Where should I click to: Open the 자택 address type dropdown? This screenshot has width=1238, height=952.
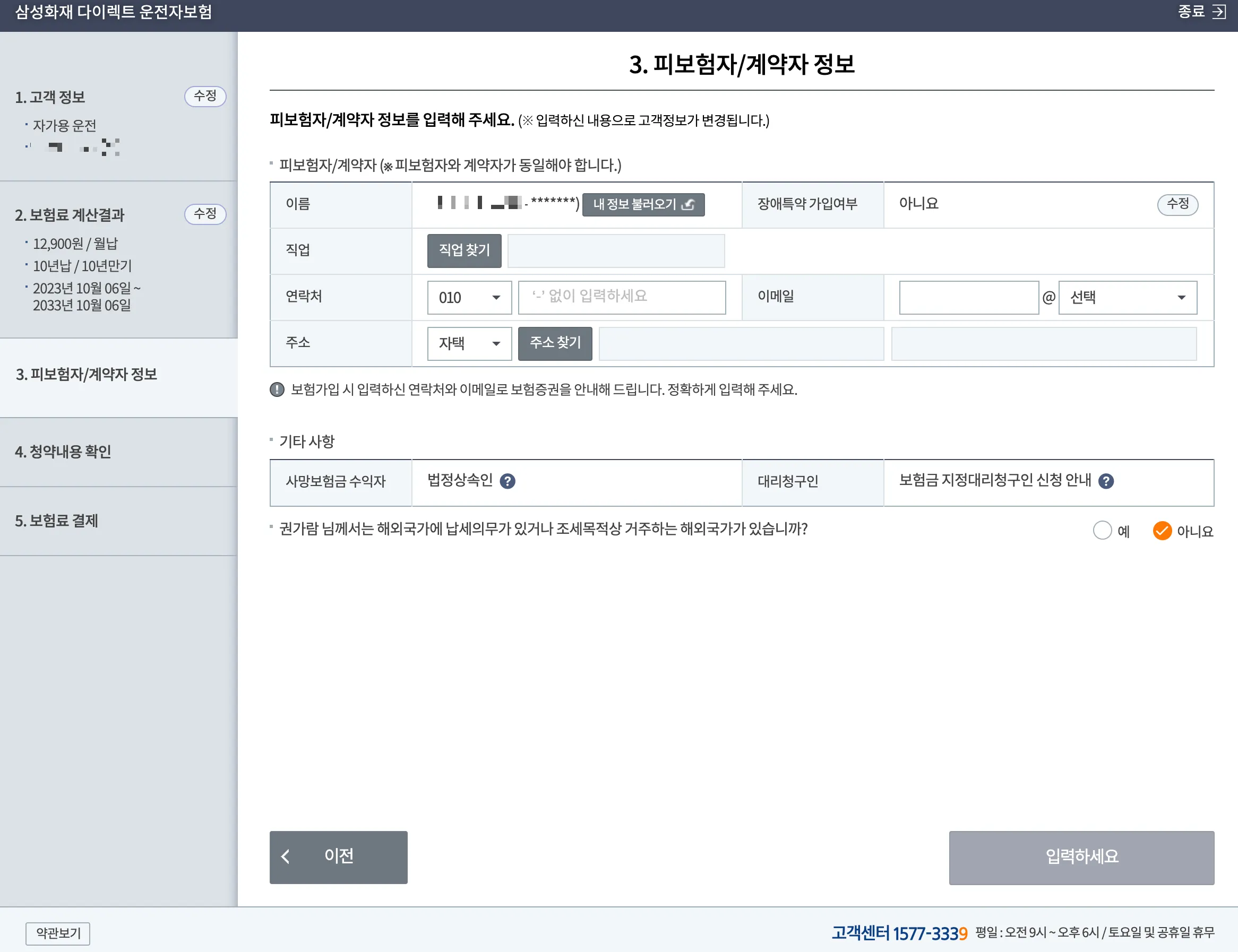click(x=469, y=343)
